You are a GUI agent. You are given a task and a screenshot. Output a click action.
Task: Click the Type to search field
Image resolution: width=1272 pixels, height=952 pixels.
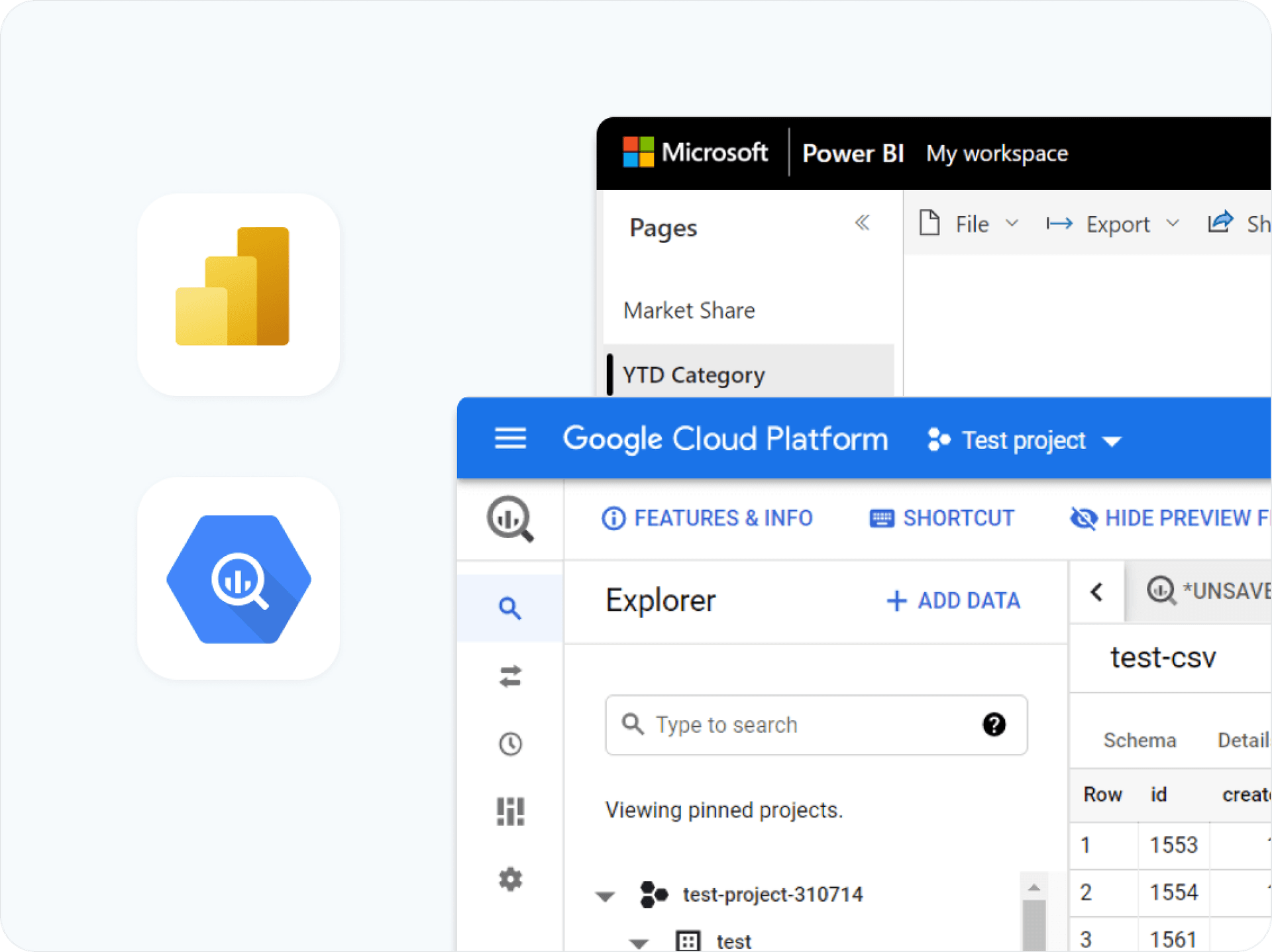click(x=816, y=725)
